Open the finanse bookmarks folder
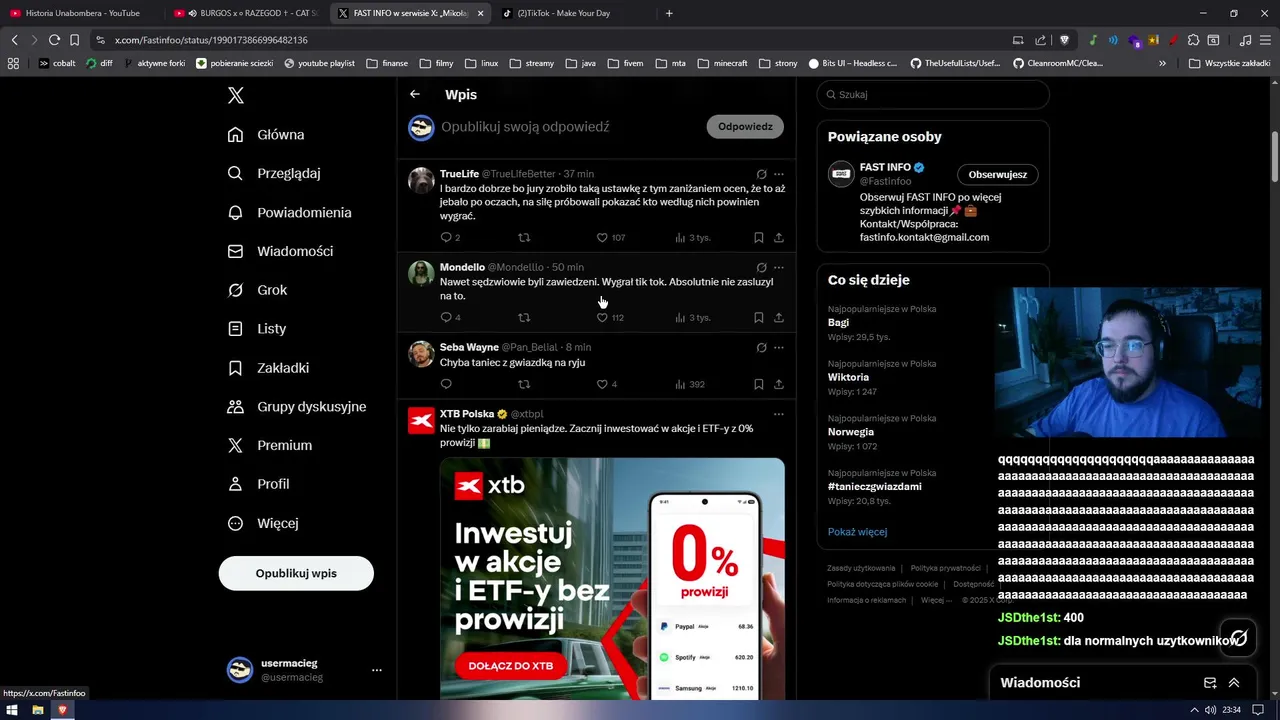 (387, 63)
